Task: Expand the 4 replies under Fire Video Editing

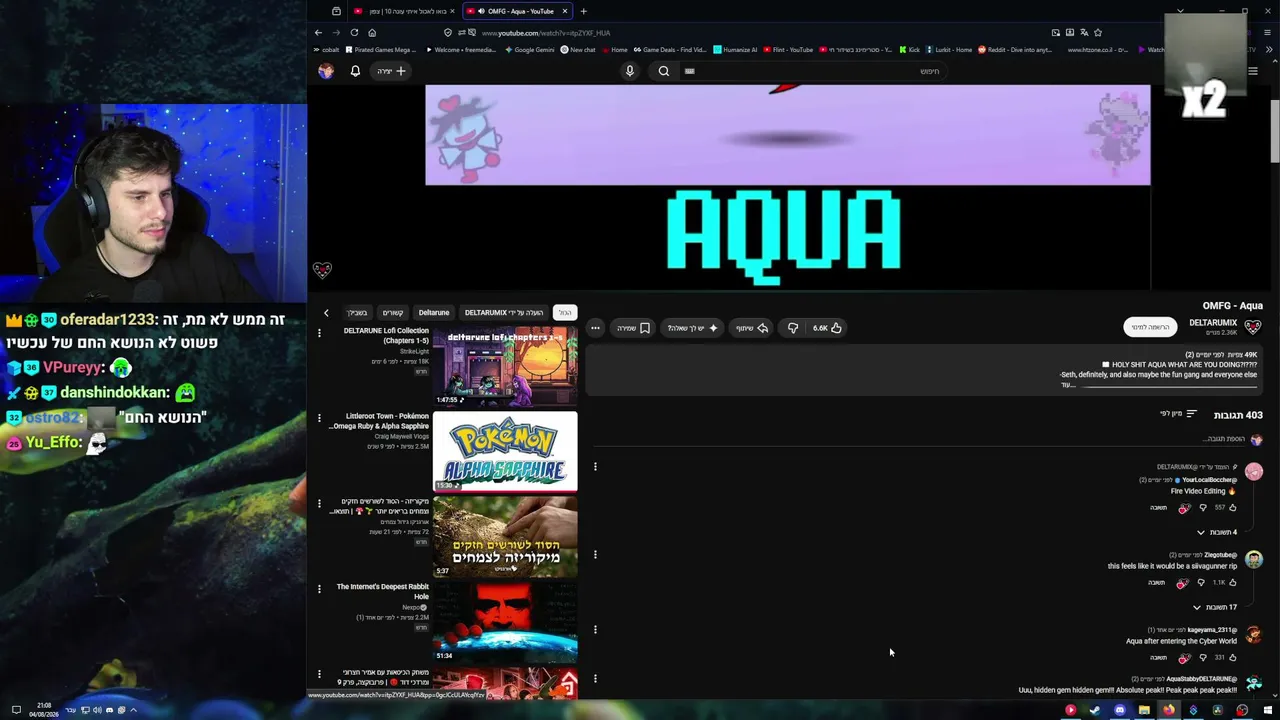Action: point(1216,532)
